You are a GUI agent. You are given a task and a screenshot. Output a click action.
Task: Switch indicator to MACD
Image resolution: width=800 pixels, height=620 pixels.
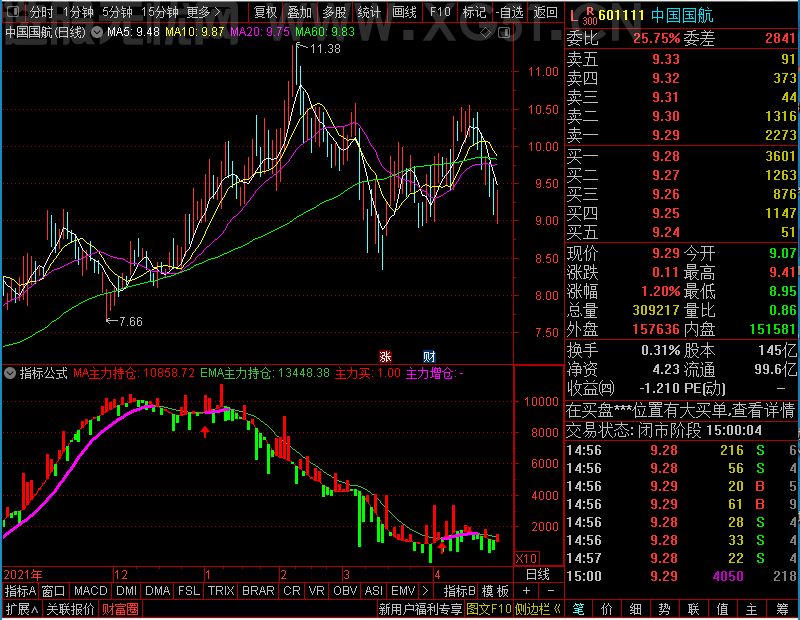point(91,591)
